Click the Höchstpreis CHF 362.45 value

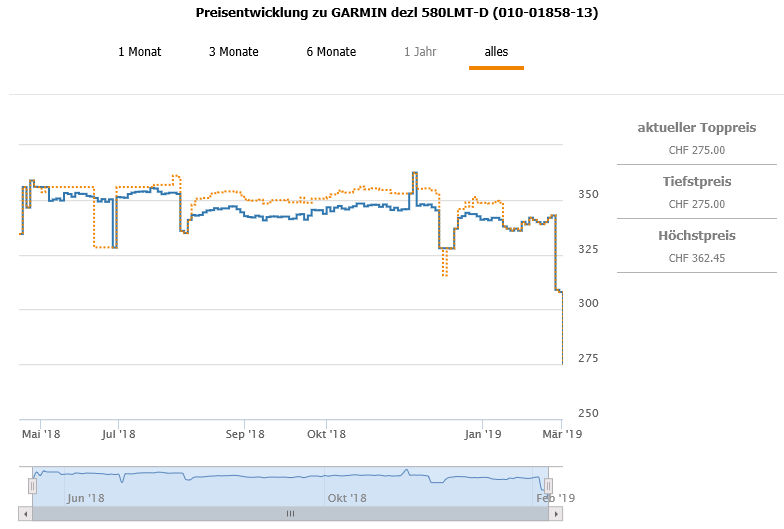point(697,258)
